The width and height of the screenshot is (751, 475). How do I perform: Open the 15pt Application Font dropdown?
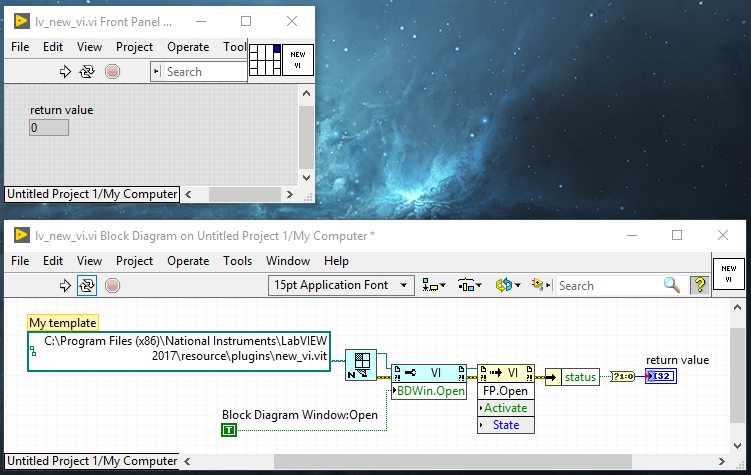pyautogui.click(x=342, y=285)
